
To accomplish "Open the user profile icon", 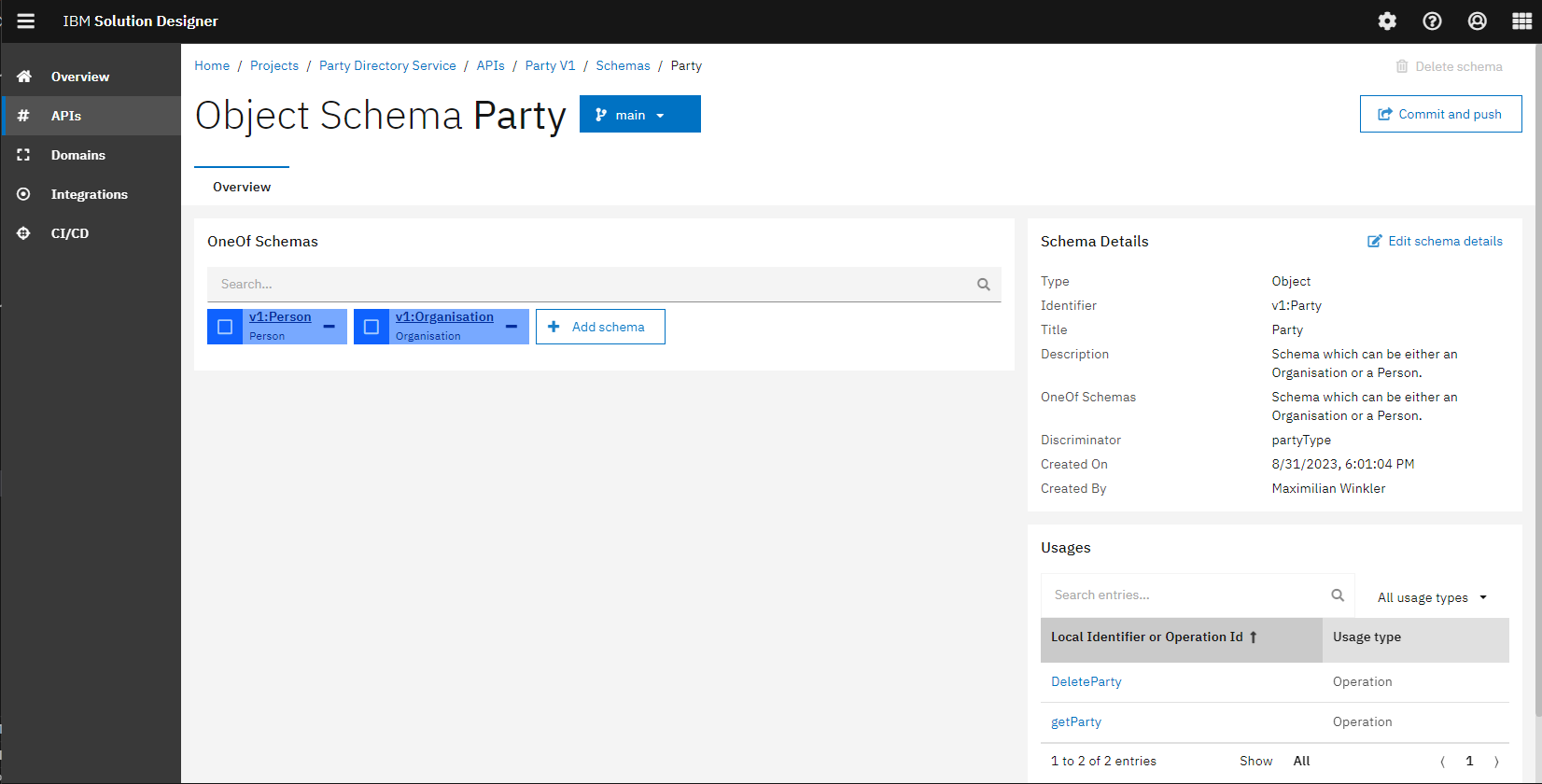I will [x=1477, y=21].
